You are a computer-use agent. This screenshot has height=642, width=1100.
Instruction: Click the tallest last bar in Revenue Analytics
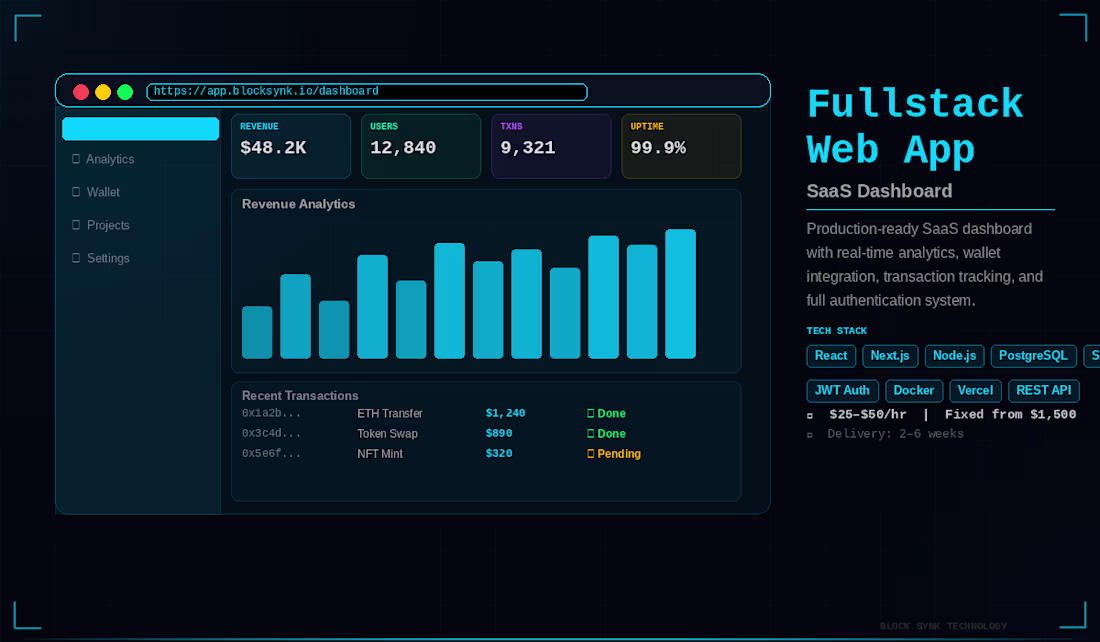[680, 294]
